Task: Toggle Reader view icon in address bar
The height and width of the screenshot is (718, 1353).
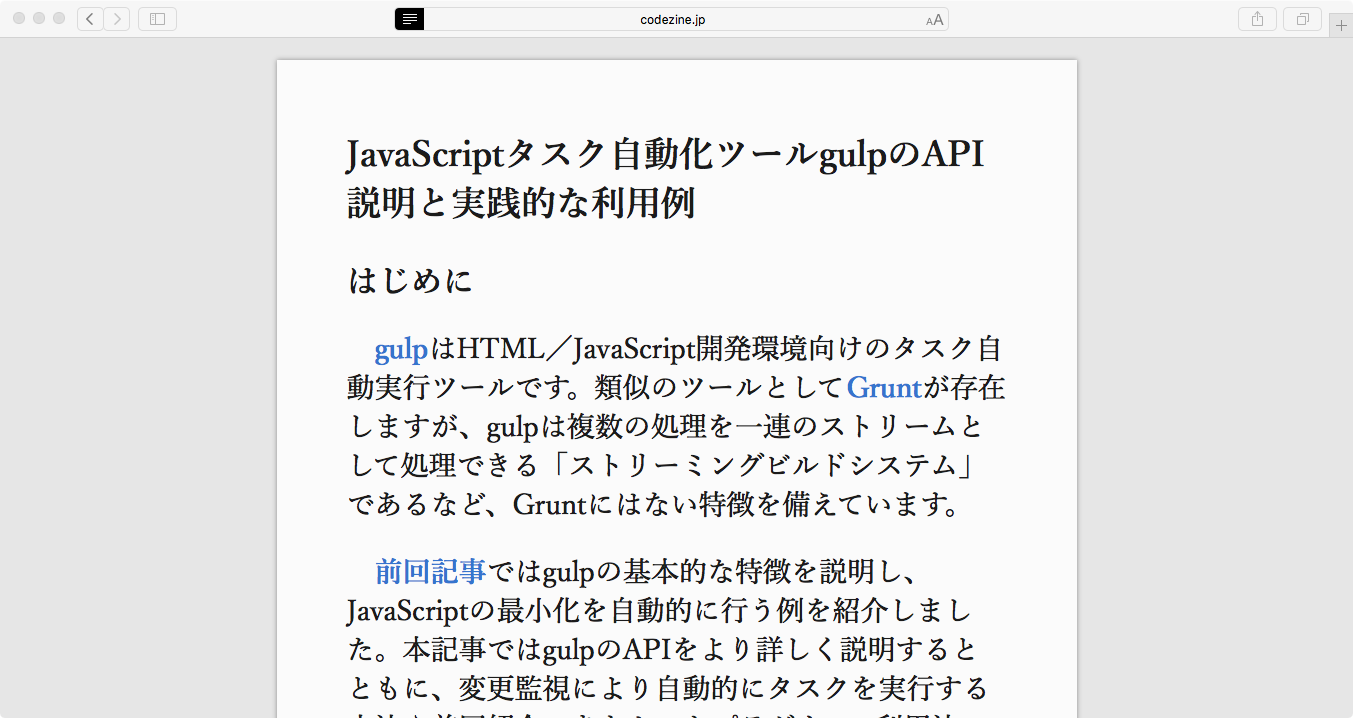Action: click(409, 19)
